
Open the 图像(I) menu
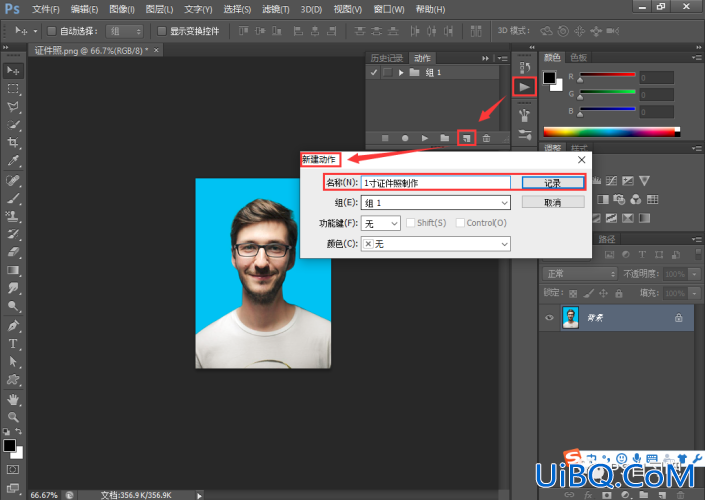click(x=122, y=9)
